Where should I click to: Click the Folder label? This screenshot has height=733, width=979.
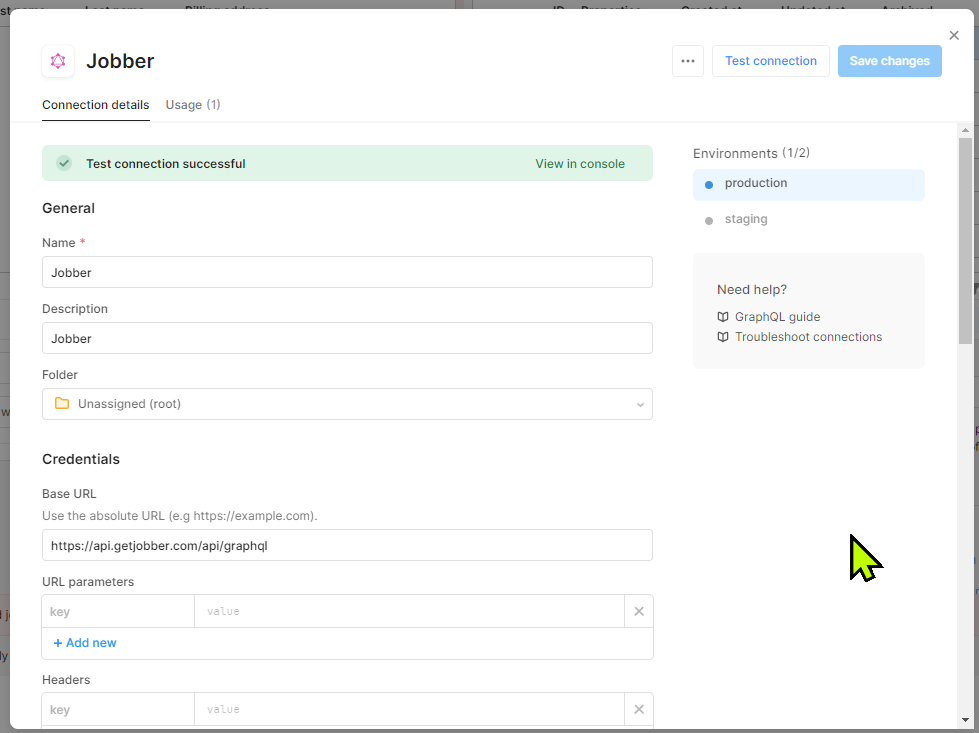60,375
